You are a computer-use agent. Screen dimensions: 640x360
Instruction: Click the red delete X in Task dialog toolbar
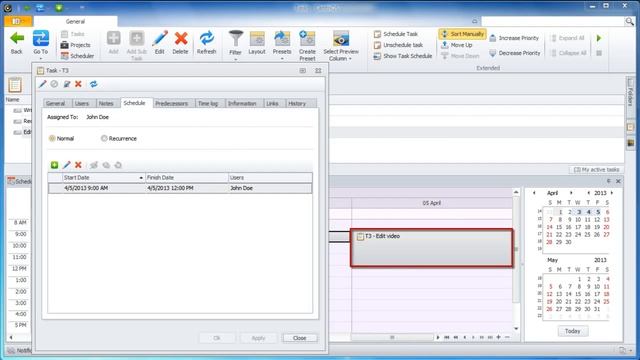click(78, 84)
